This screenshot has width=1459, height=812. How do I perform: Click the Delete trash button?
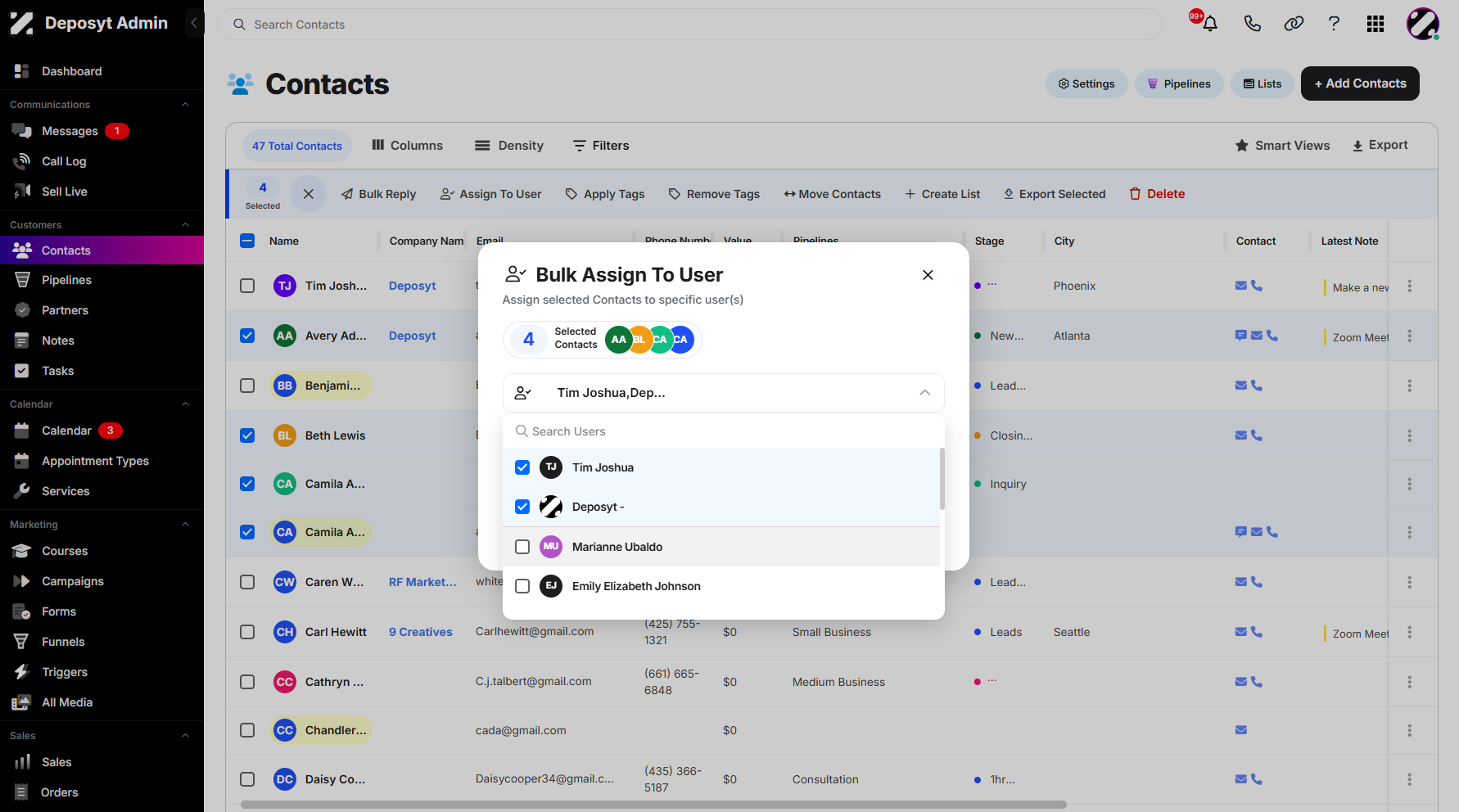1158,194
